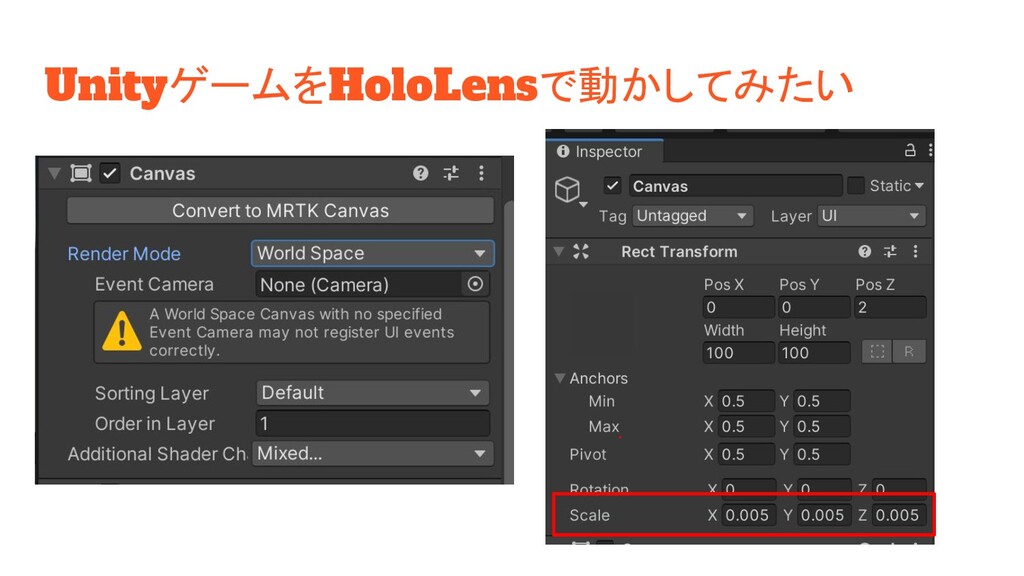
Task: Click Pivot X field
Action: pyautogui.click(x=746, y=454)
